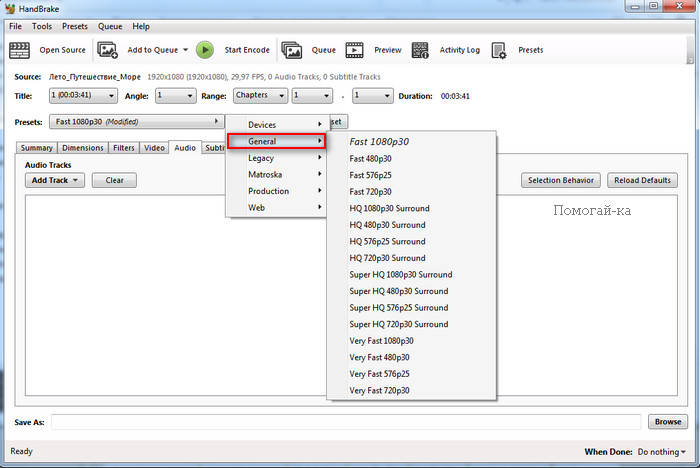Click the Browse button
This screenshot has width=700, height=468.
click(x=668, y=422)
